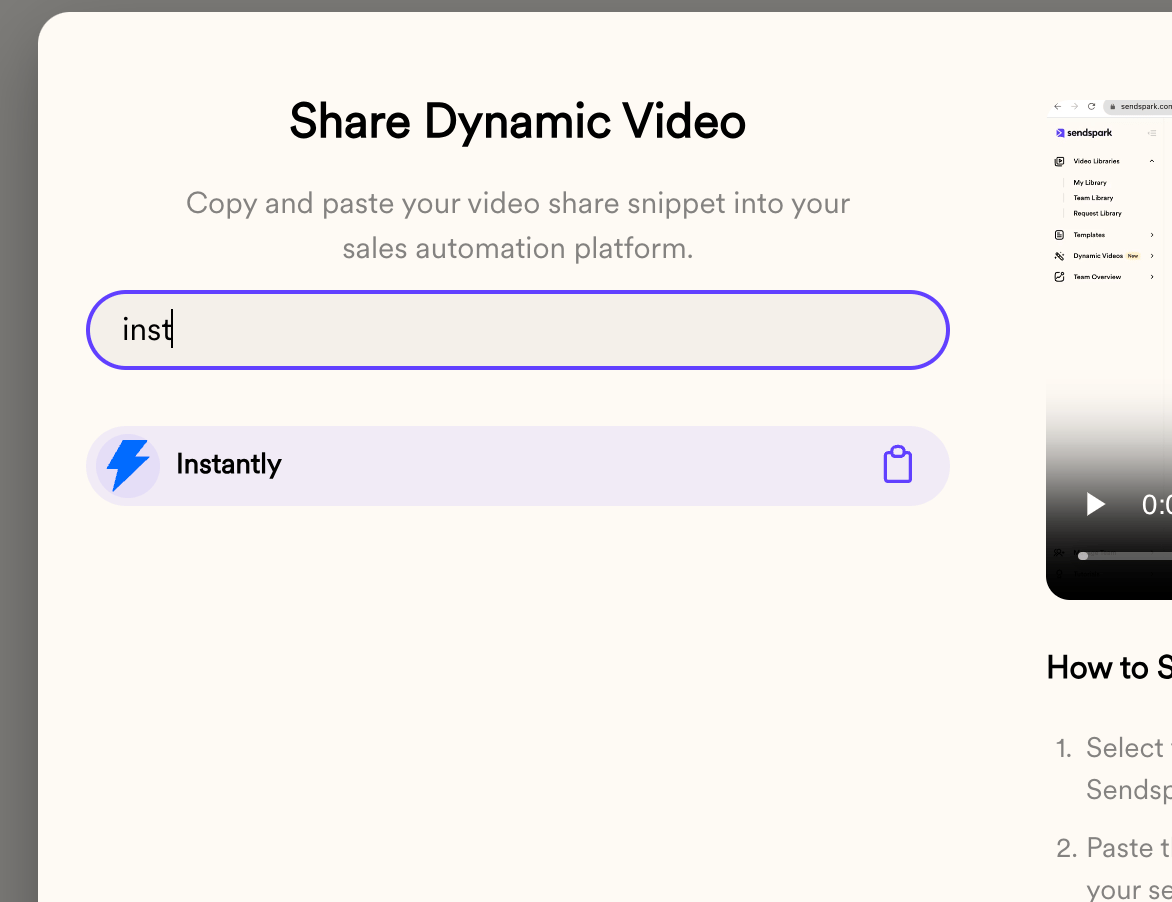
Task: Click the "Share Dynamic Video" heading
Action: coord(517,121)
